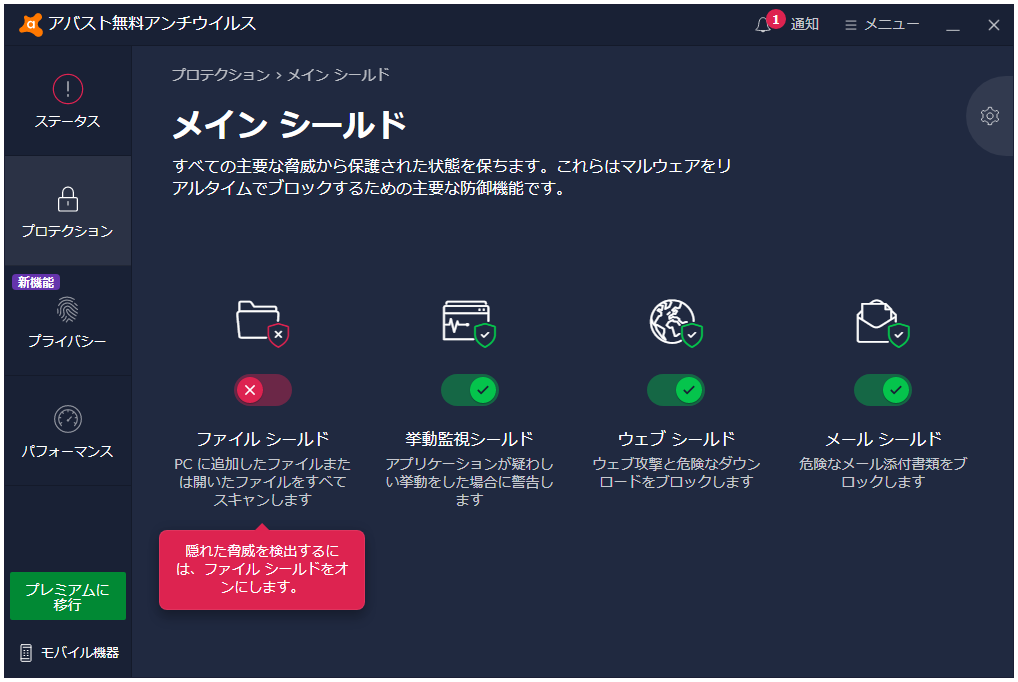Click the 新機能 badge
The width and height of the screenshot is (1018, 682).
[36, 283]
